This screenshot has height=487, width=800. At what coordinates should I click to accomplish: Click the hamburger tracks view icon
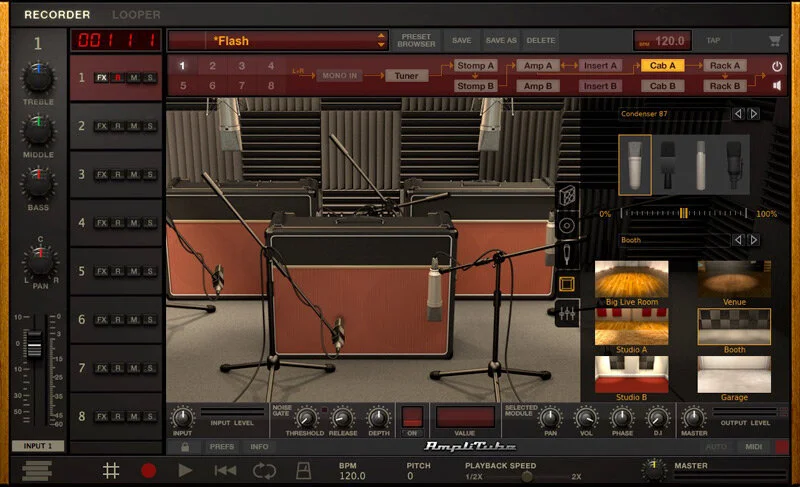tap(37, 470)
